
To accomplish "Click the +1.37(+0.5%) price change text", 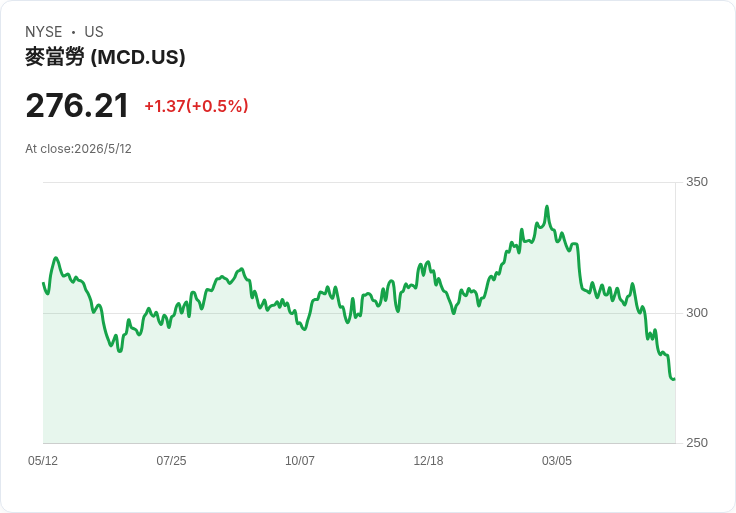I will click(196, 106).
